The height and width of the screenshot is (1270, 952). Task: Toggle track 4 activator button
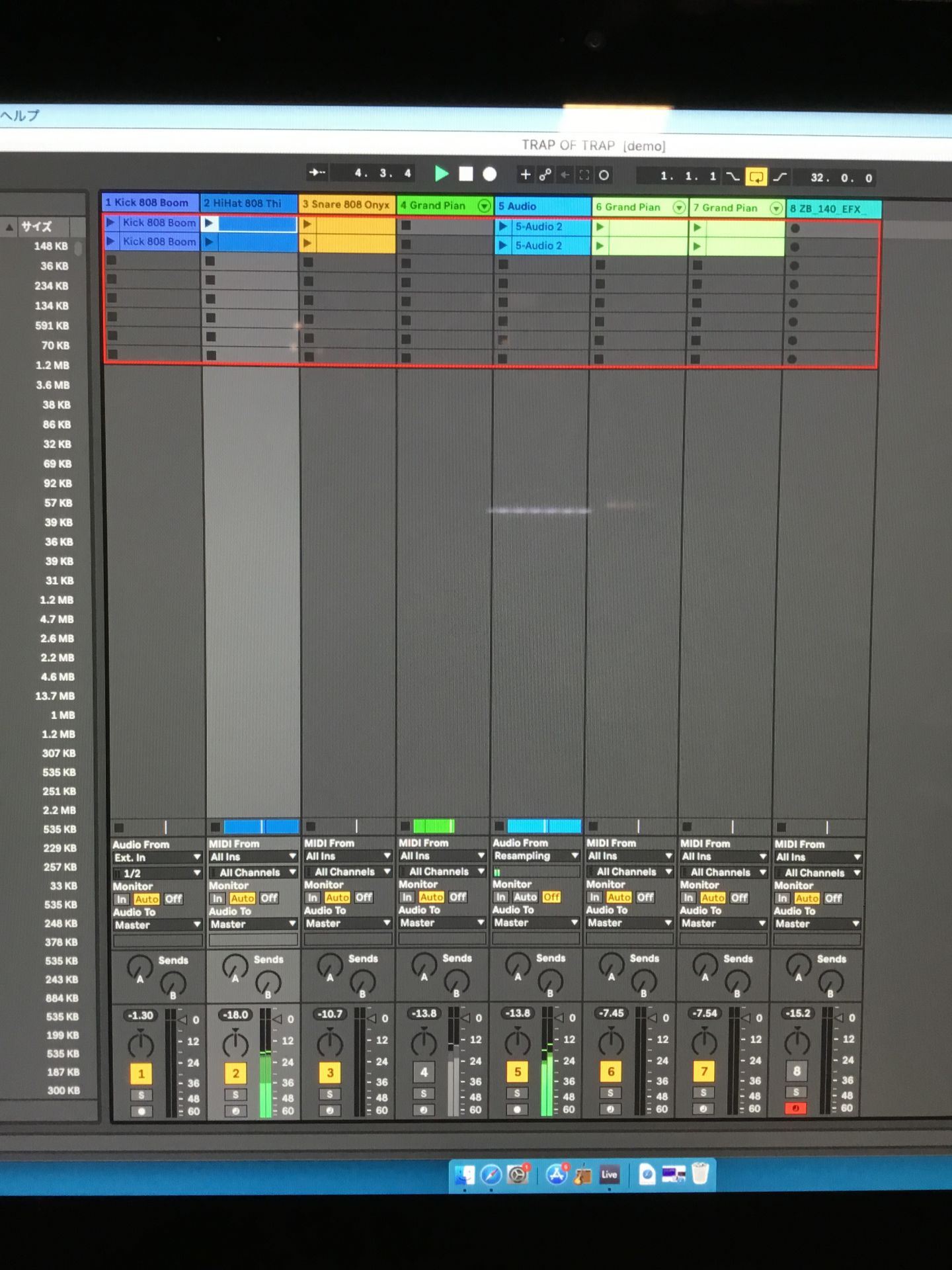pyautogui.click(x=424, y=1072)
